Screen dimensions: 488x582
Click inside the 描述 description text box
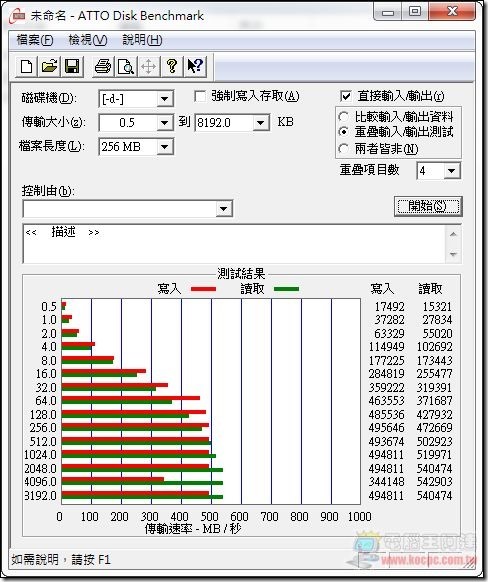click(x=235, y=244)
